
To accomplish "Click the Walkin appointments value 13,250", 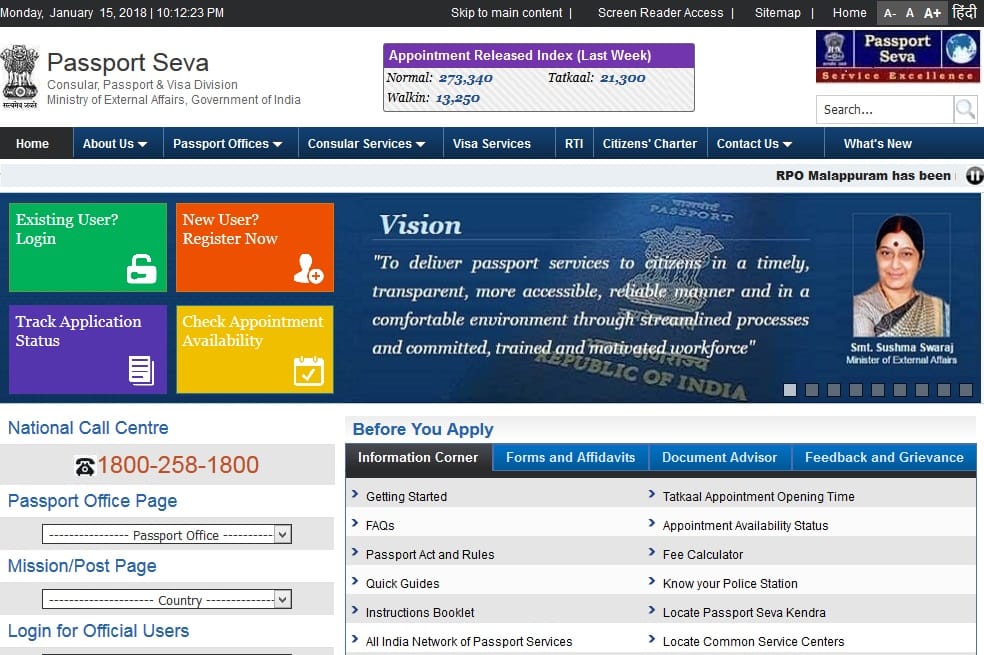I will point(457,99).
